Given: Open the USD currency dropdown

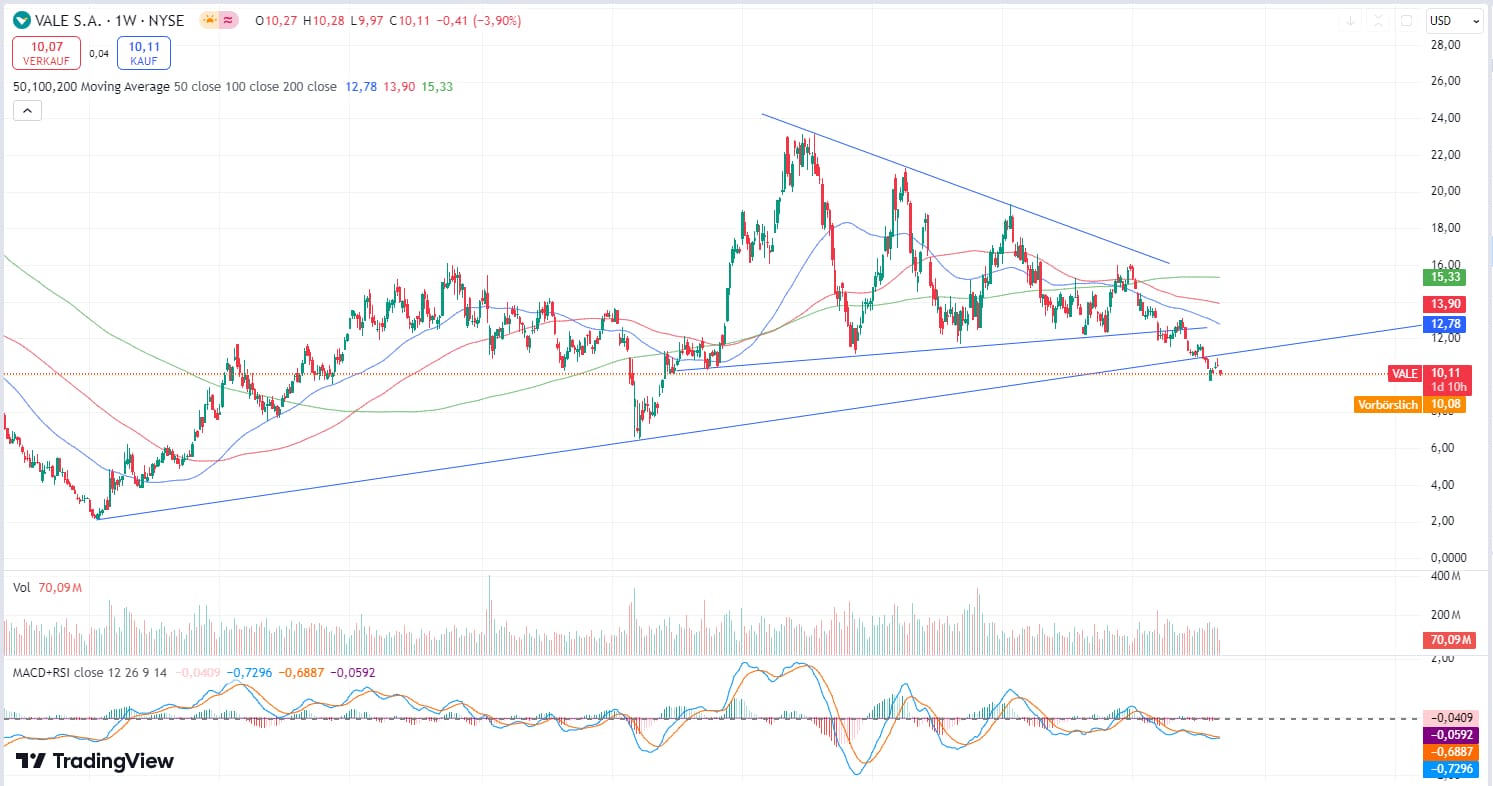Looking at the screenshot, I should [1454, 20].
